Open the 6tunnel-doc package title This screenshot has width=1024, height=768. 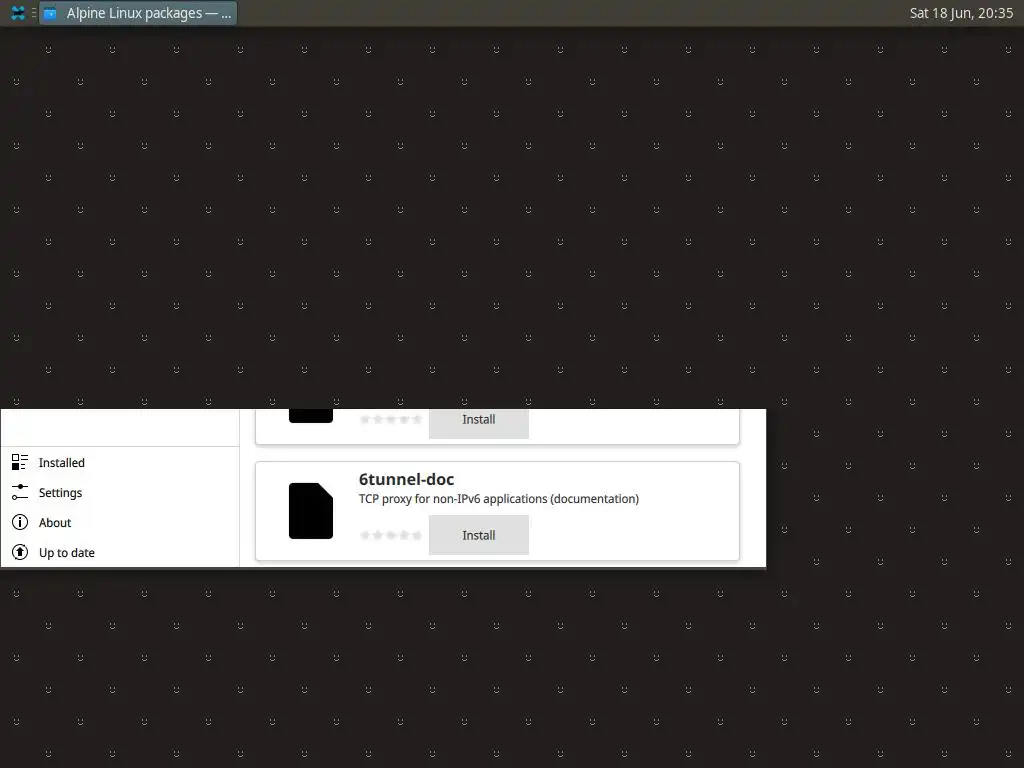click(406, 479)
